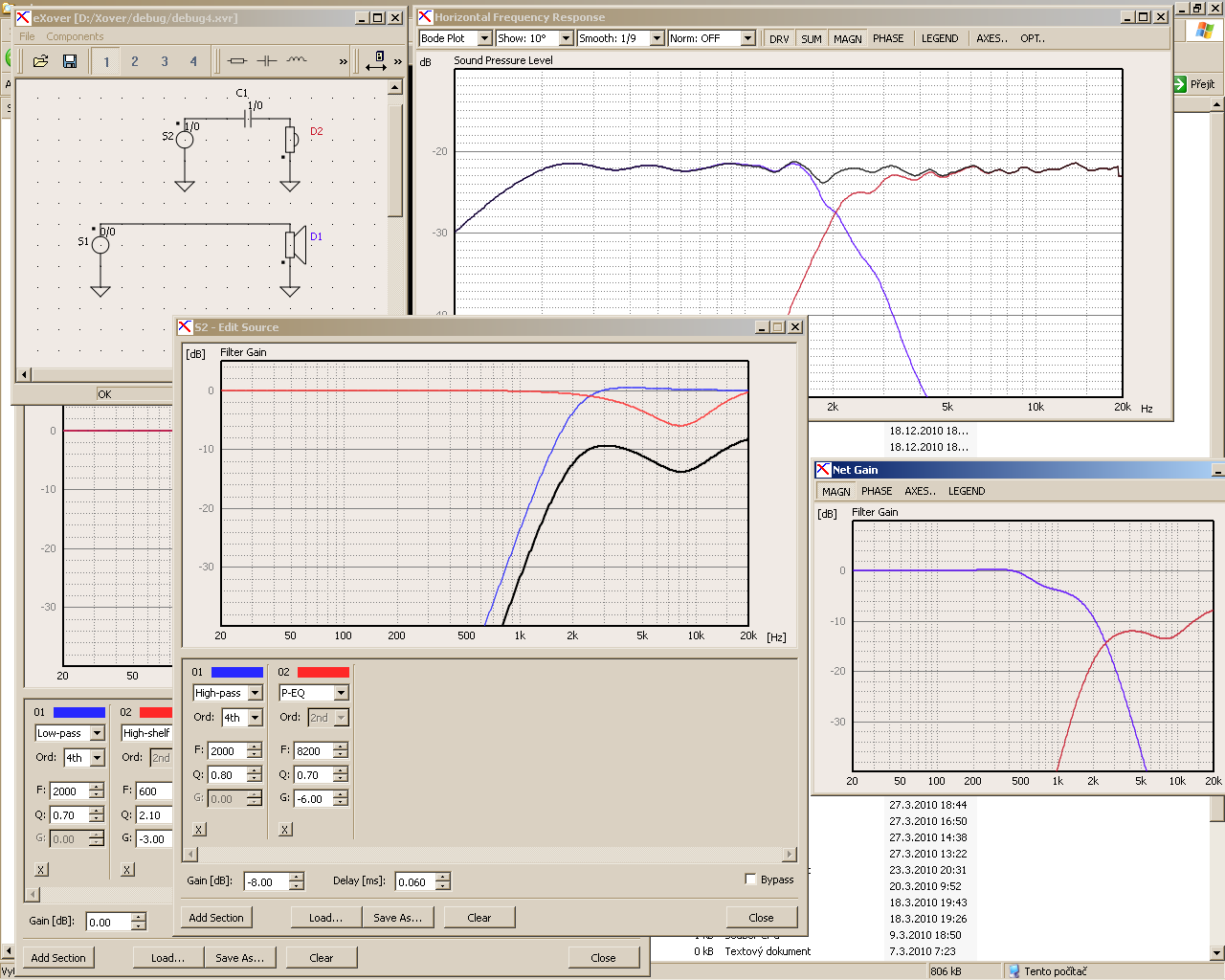Toggle LEGEND in Horizontal Frequency Response toolbar
Screen dimensions: 1225x980
tap(940, 39)
